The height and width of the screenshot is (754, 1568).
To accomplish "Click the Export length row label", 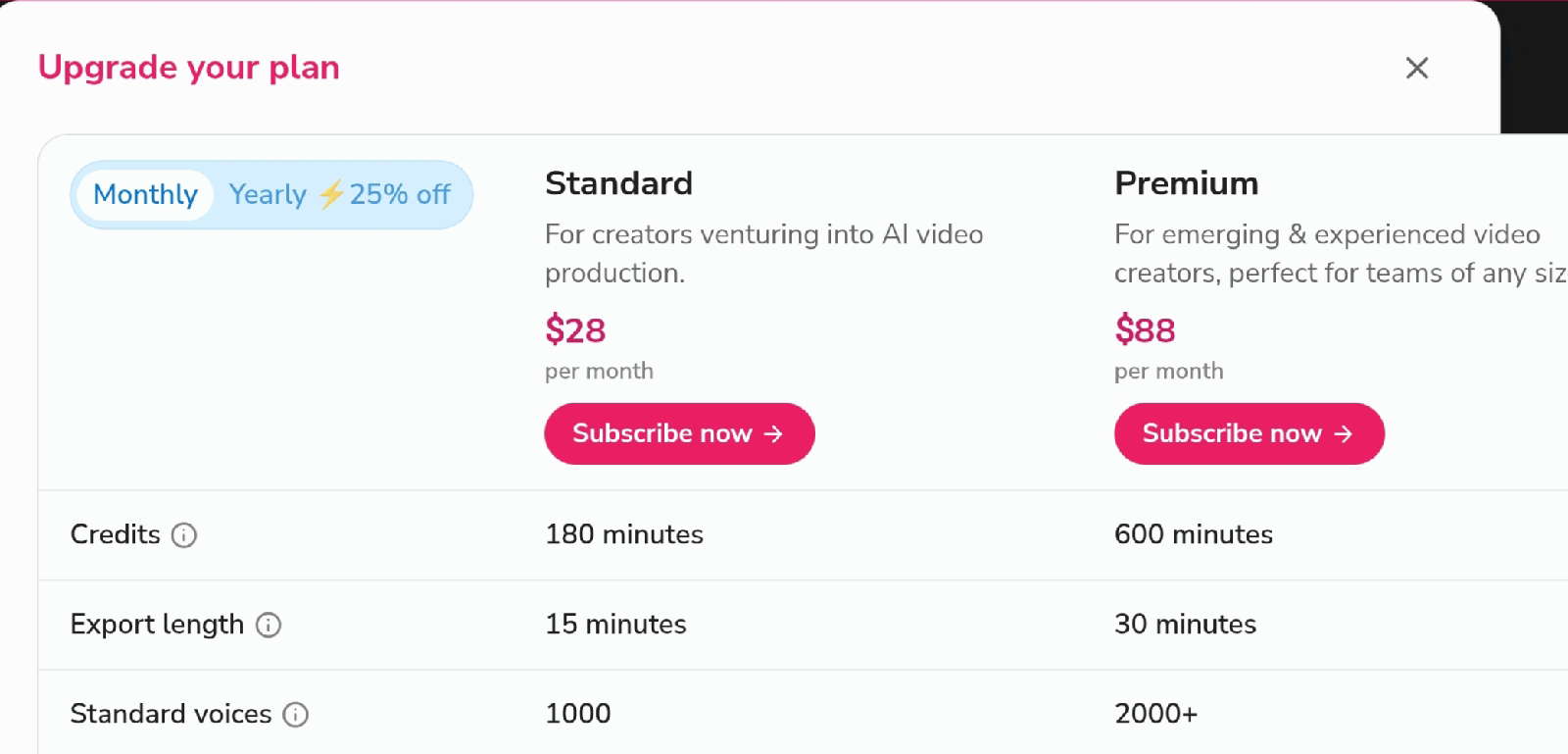I will click(x=157, y=625).
